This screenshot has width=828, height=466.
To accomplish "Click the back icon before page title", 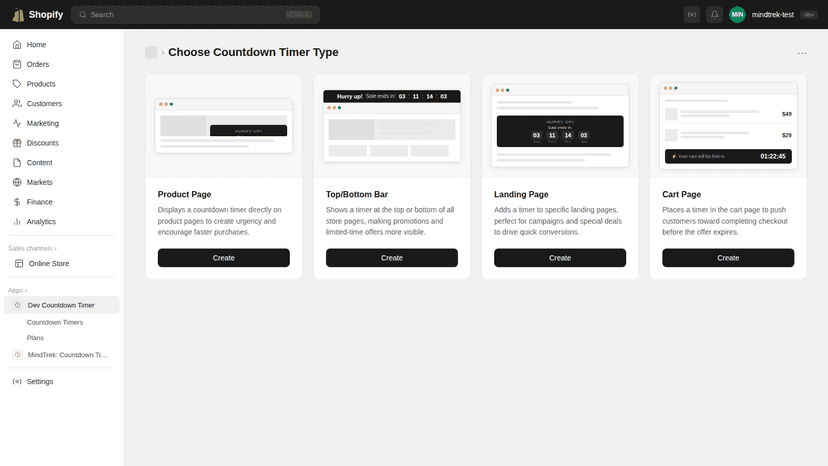I will [x=151, y=52].
